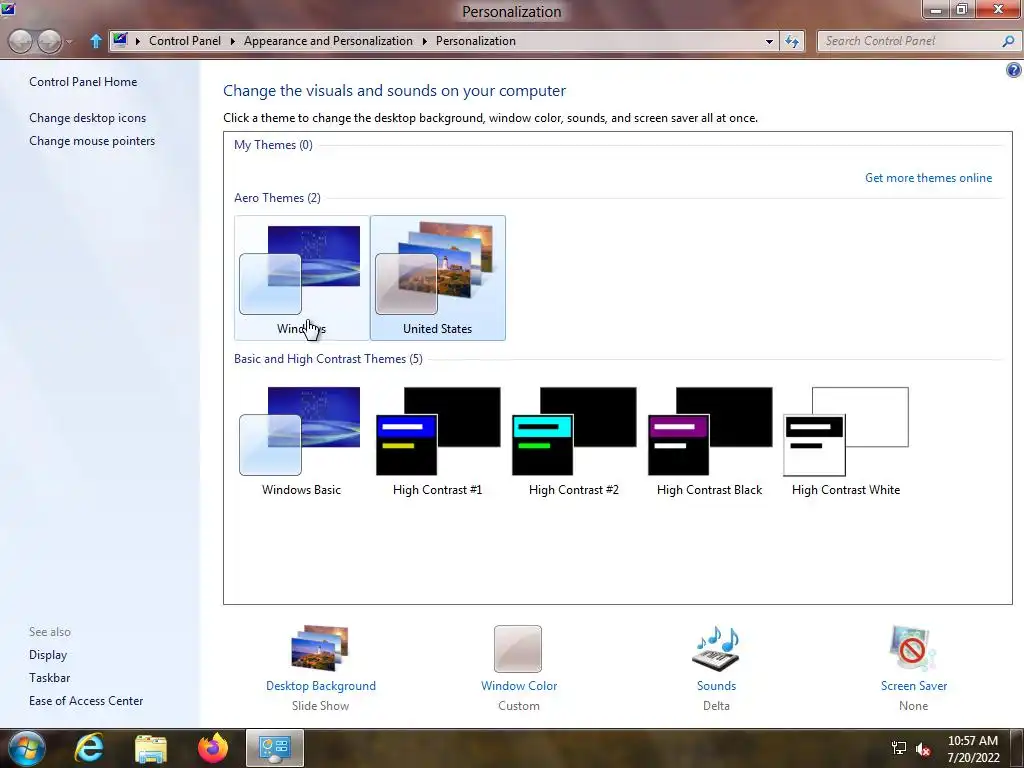Image resolution: width=1024 pixels, height=768 pixels.
Task: Open the Screen Saver icon
Action: 913,648
